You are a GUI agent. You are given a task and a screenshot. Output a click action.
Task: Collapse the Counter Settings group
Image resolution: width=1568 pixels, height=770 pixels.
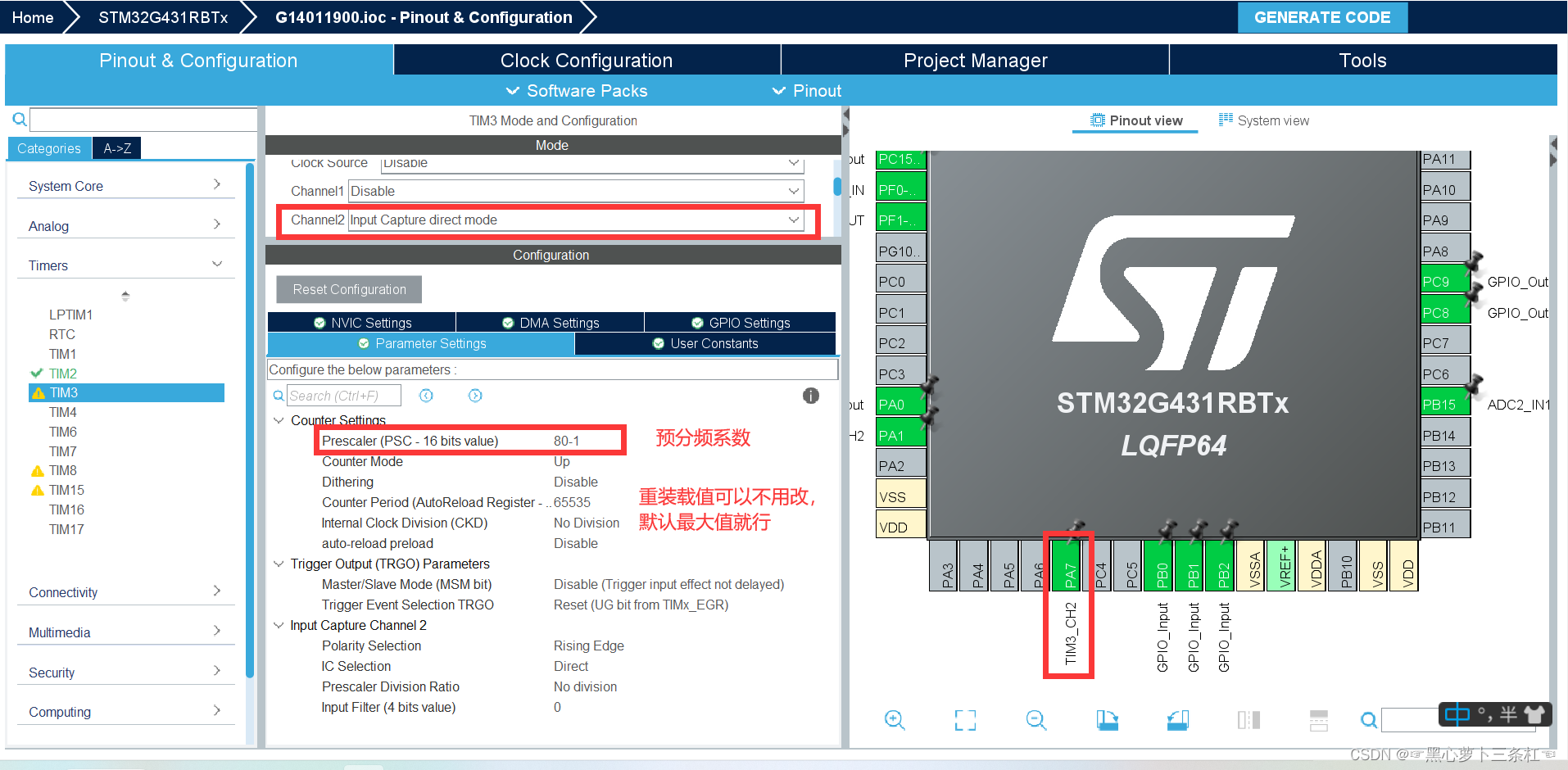pos(279,420)
